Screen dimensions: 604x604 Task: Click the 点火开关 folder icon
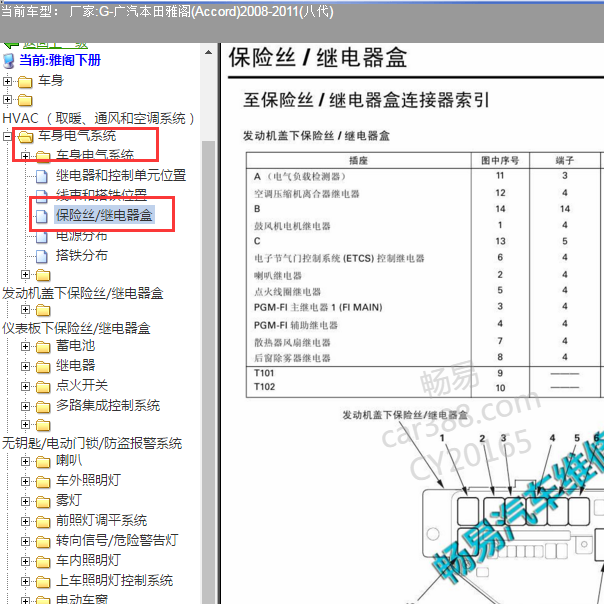[x=43, y=387]
